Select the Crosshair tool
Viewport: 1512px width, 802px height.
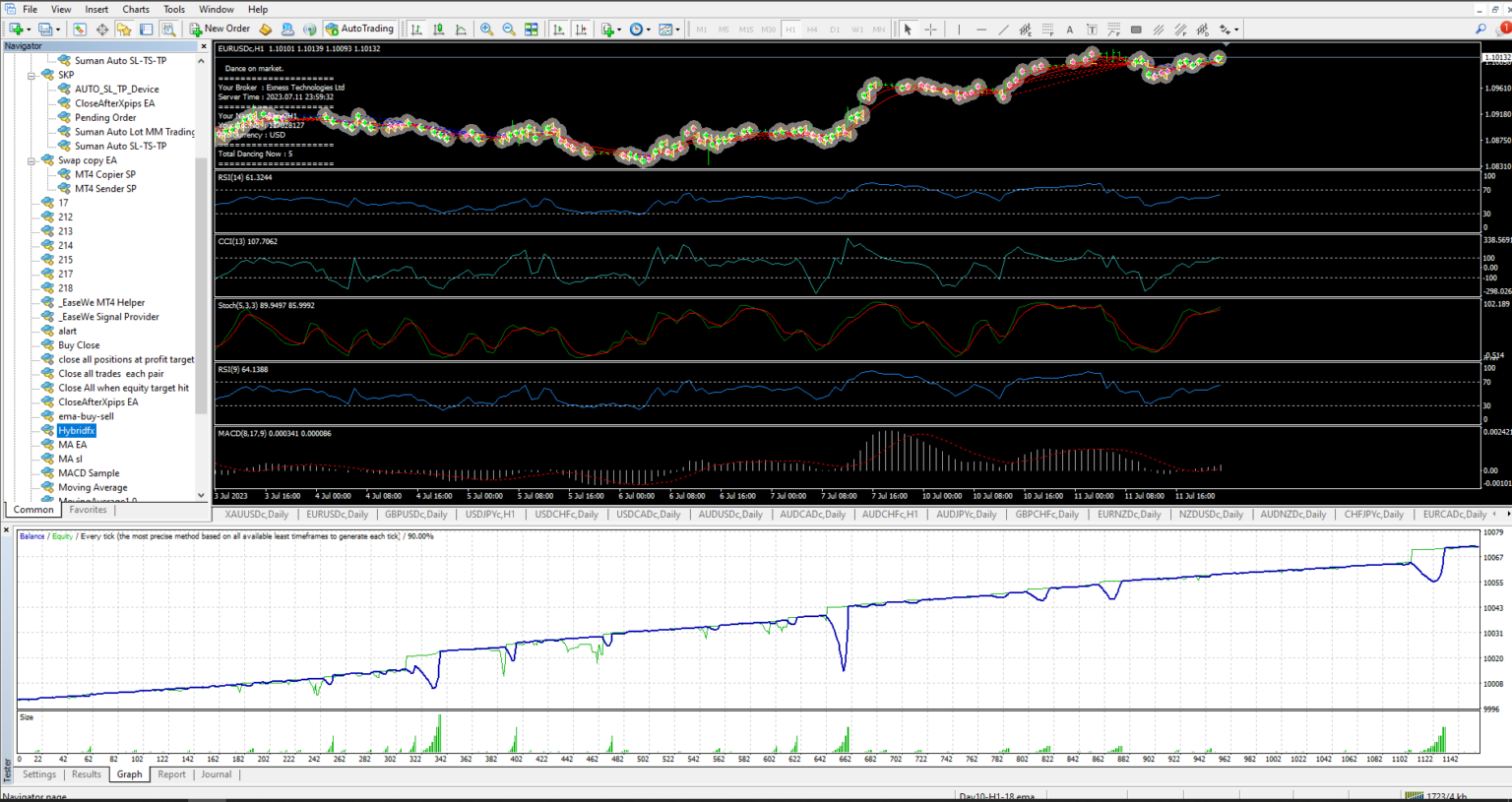(x=930, y=29)
